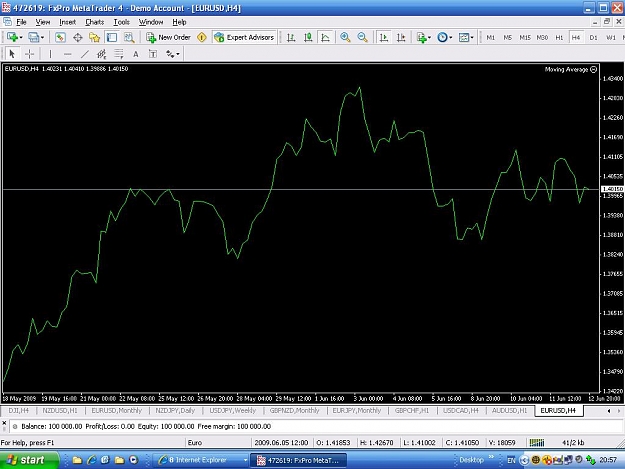This screenshot has height=469, width=625.
Task: Open the Market Watch window icon
Action: click(60, 37)
